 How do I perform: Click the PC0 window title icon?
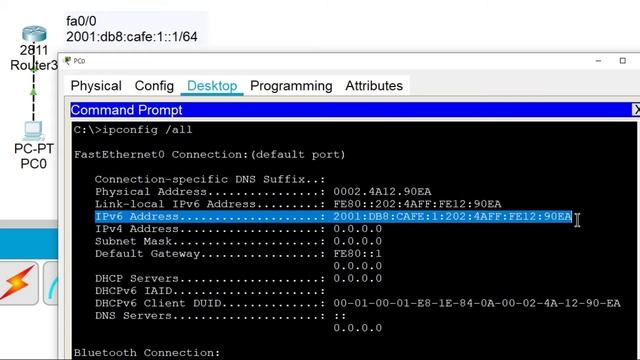67,61
